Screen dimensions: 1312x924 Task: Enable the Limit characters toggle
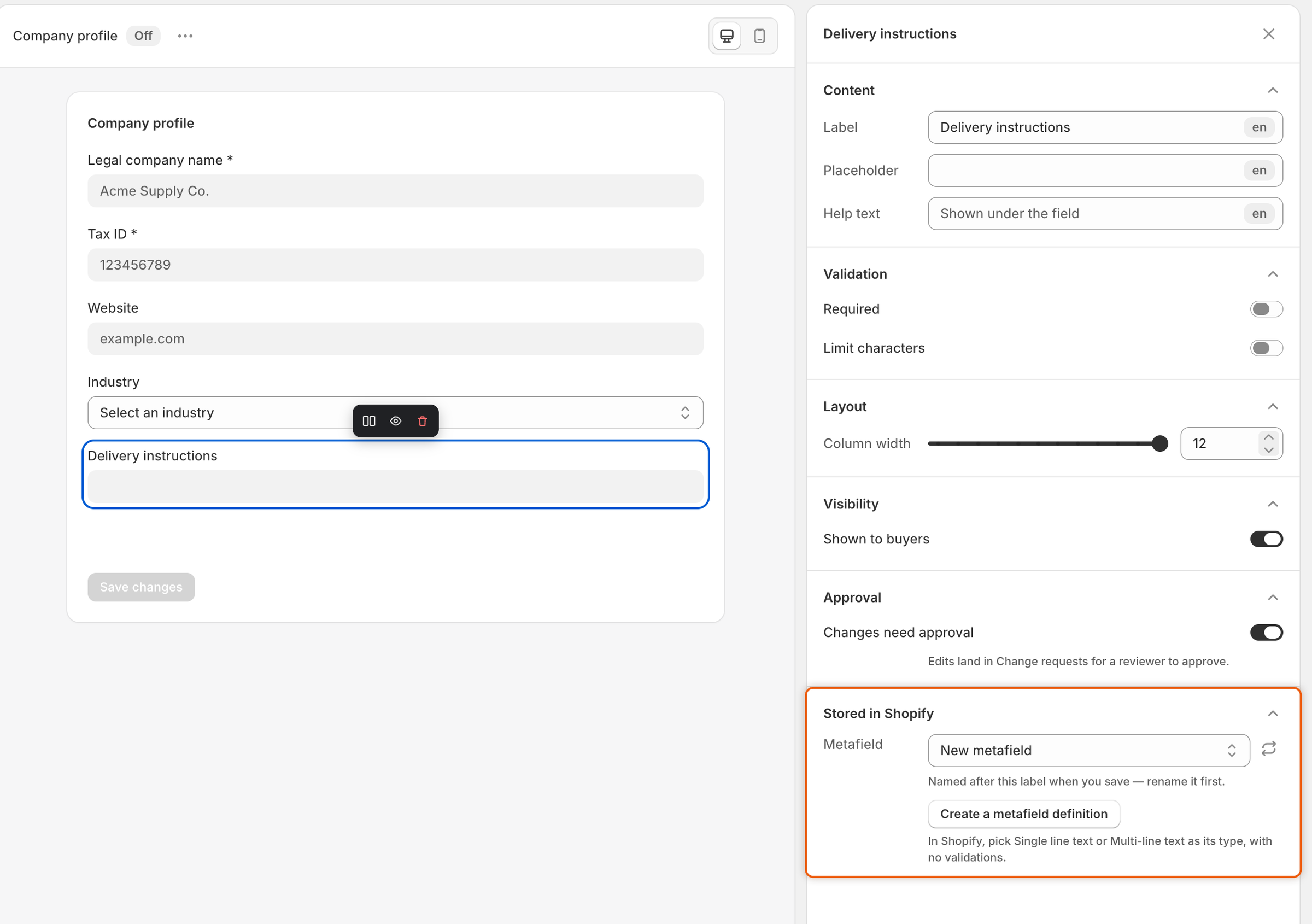coord(1266,348)
